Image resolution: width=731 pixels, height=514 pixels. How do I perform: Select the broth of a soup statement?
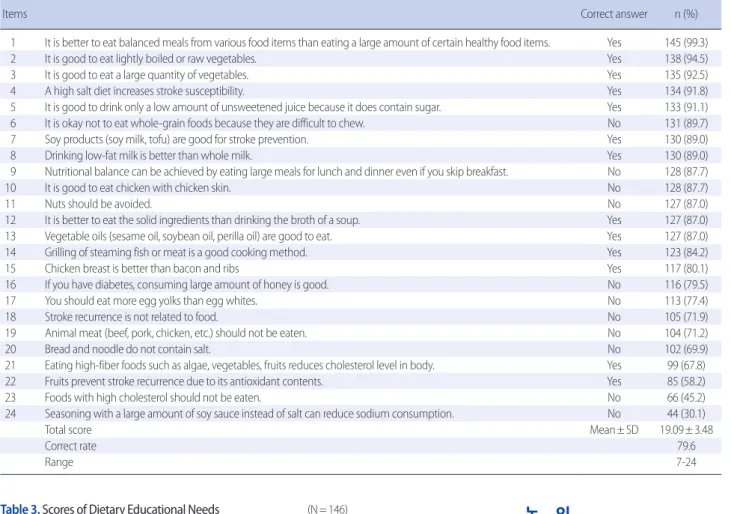[x=202, y=220]
